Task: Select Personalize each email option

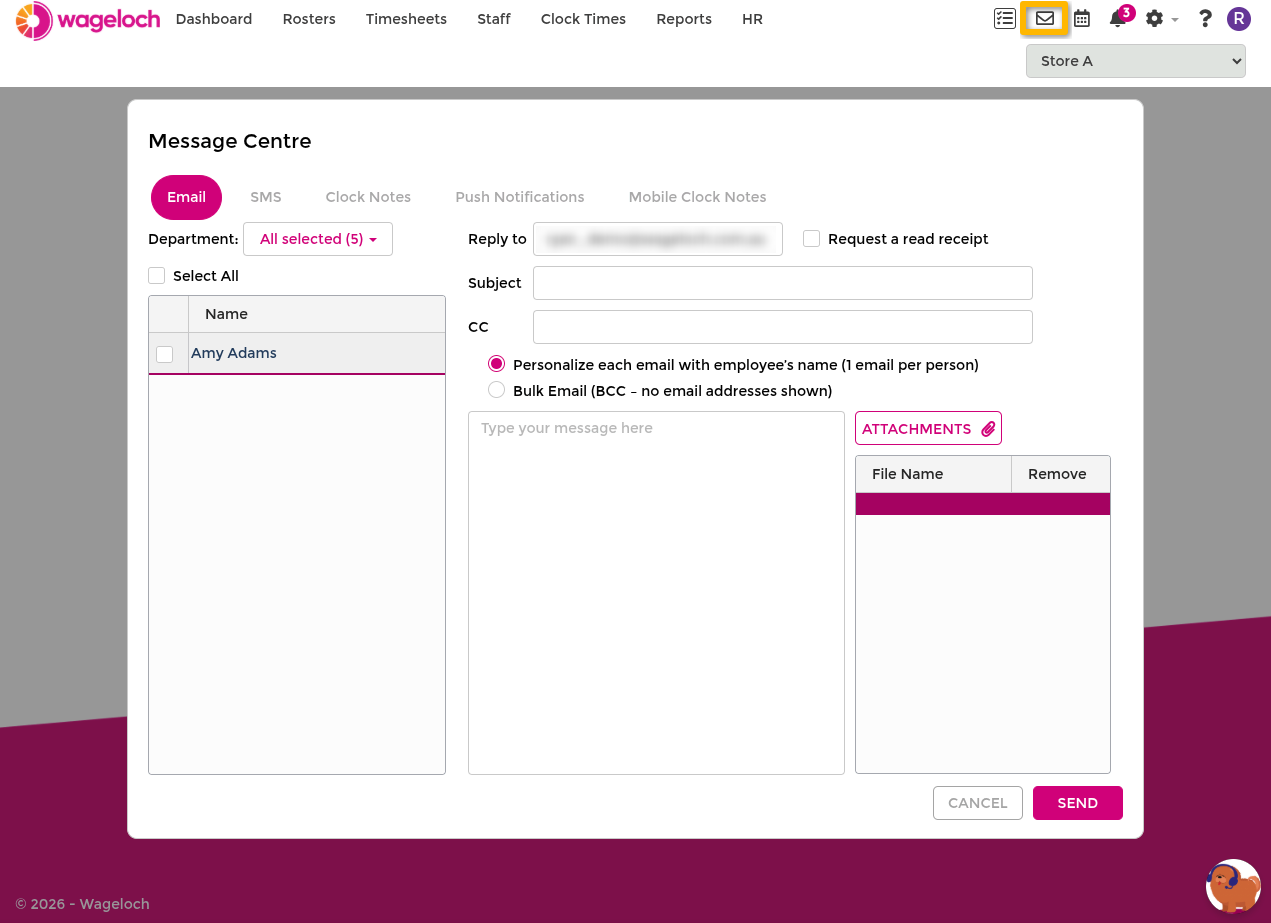Action: coord(496,364)
